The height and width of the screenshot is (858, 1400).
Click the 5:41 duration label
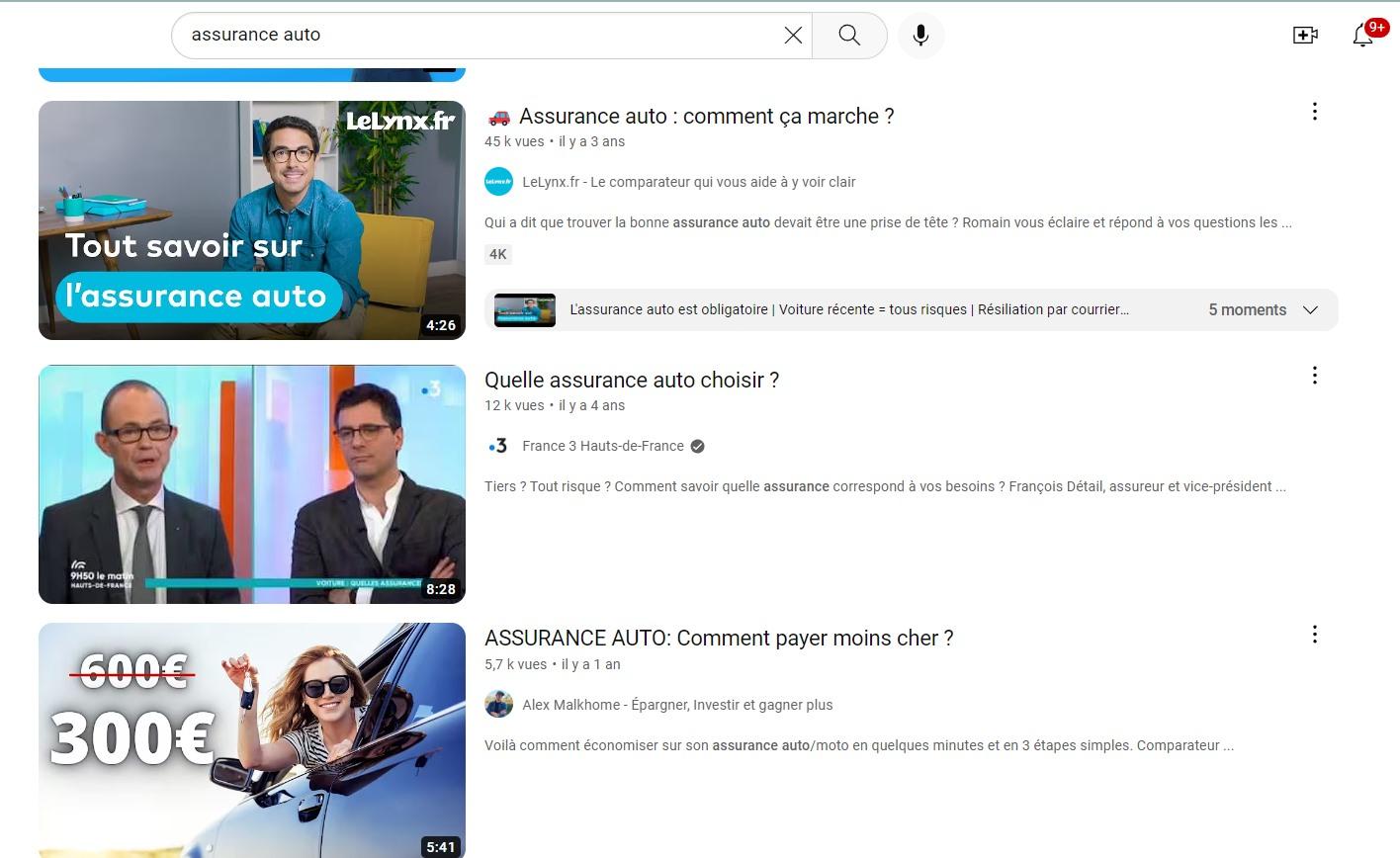441,847
